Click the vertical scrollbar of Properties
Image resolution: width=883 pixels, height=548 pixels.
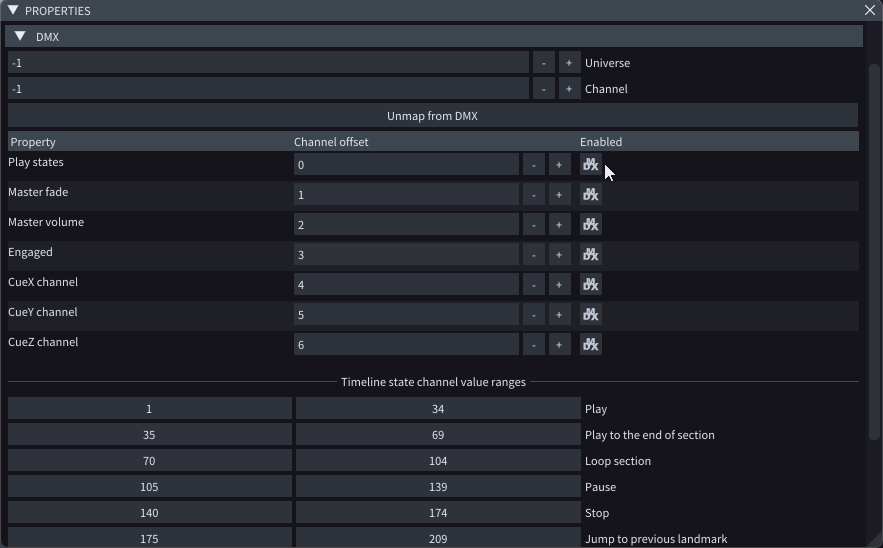(875, 250)
